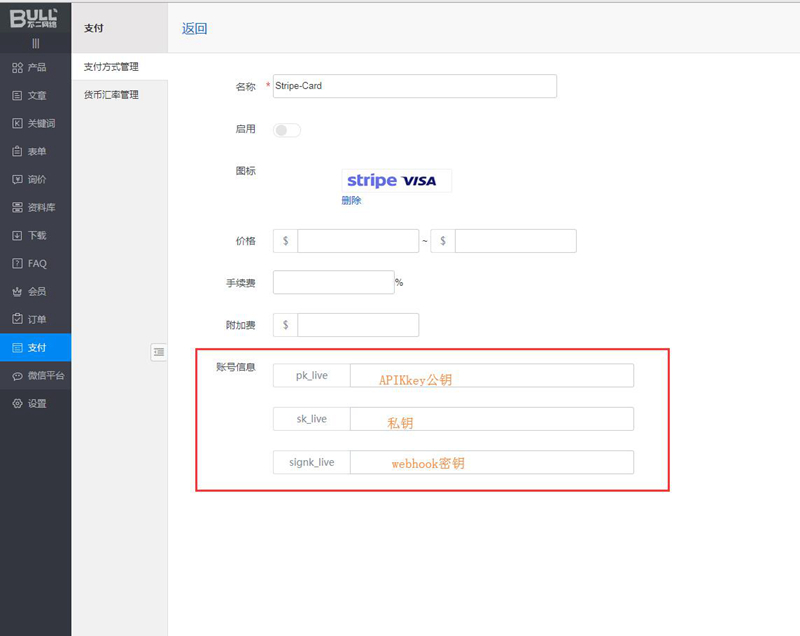Open the 文章 articles sidebar icon

[x=17, y=96]
